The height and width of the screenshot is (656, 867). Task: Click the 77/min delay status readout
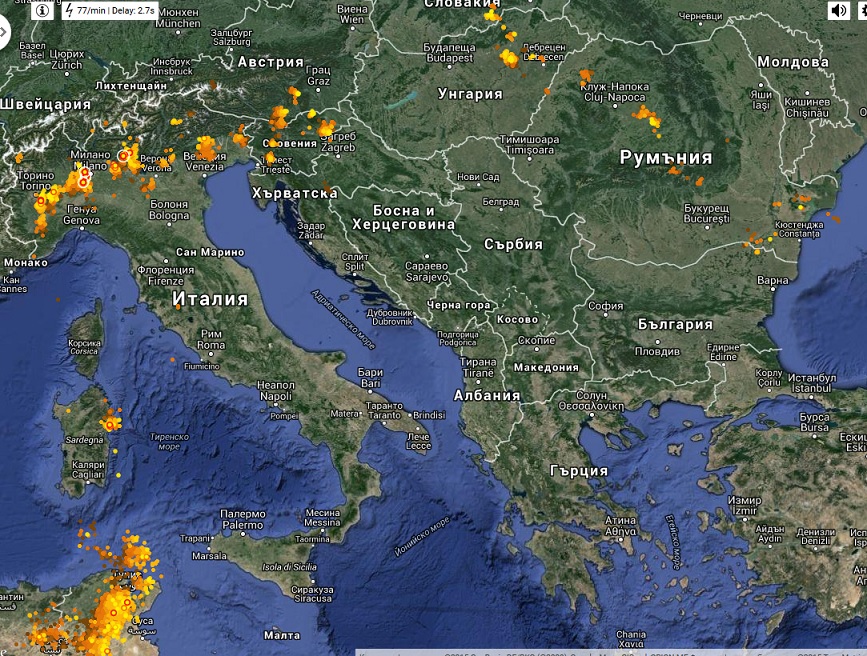(116, 11)
